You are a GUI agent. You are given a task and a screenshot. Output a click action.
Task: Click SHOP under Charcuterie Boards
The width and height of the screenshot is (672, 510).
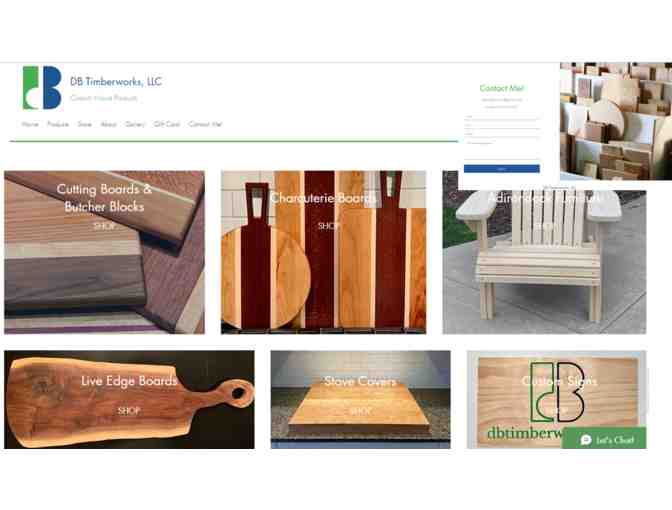(x=329, y=225)
